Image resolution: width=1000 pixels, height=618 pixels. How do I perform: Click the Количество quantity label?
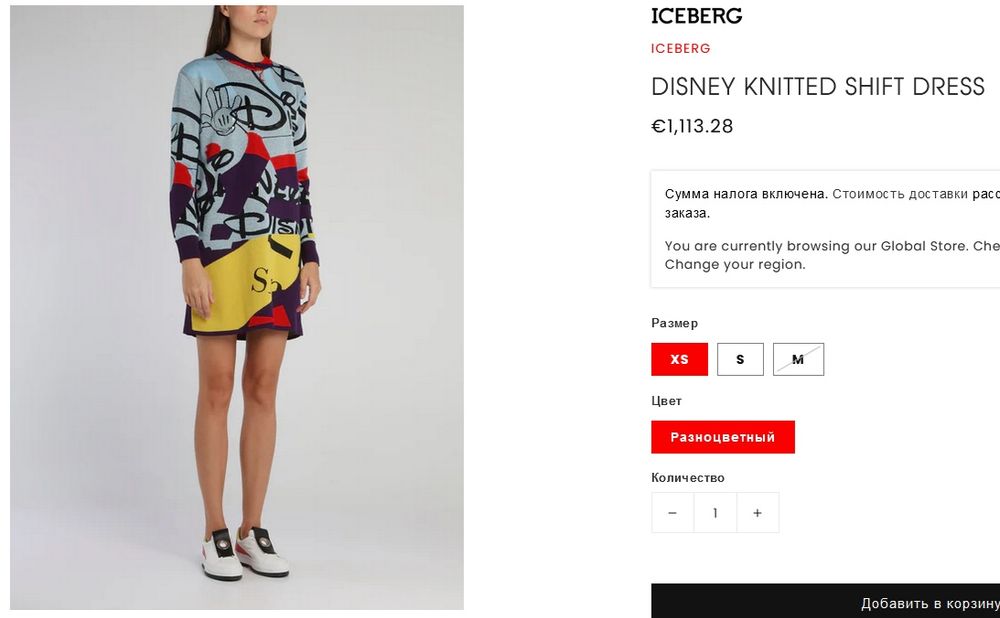[x=688, y=478]
